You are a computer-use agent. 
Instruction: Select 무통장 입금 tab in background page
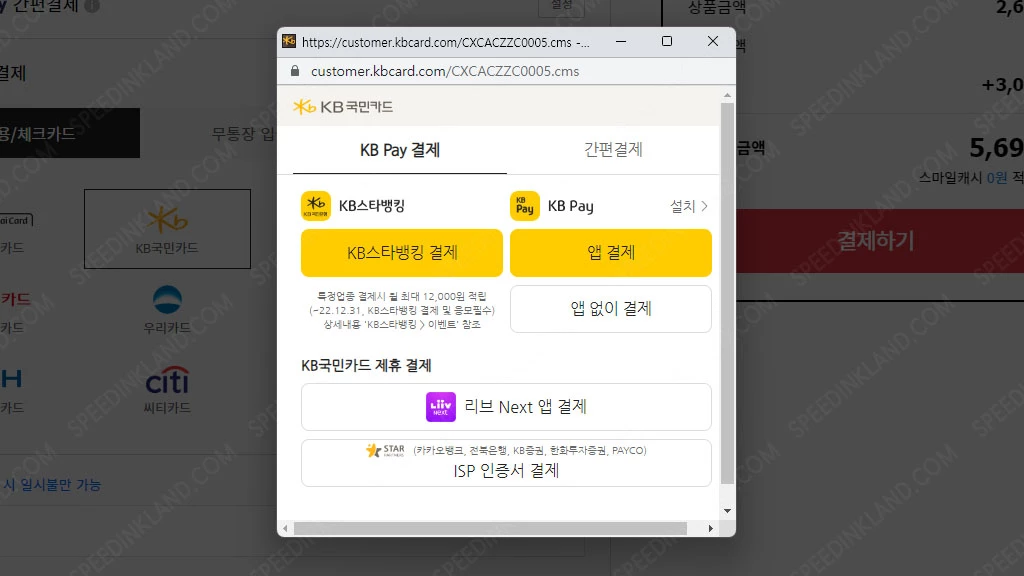click(243, 134)
